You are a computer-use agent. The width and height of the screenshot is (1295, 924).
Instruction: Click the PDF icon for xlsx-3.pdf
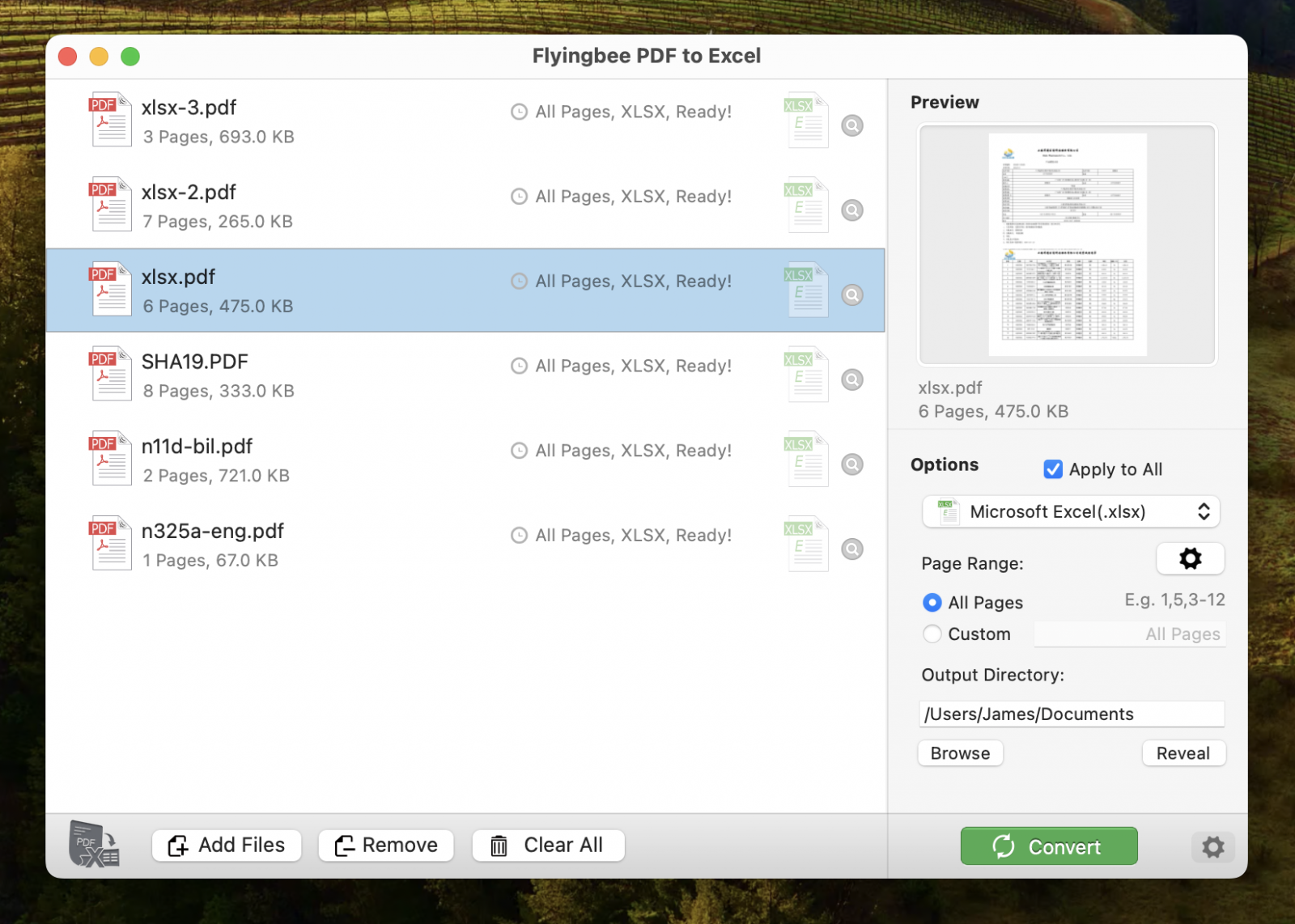[110, 120]
